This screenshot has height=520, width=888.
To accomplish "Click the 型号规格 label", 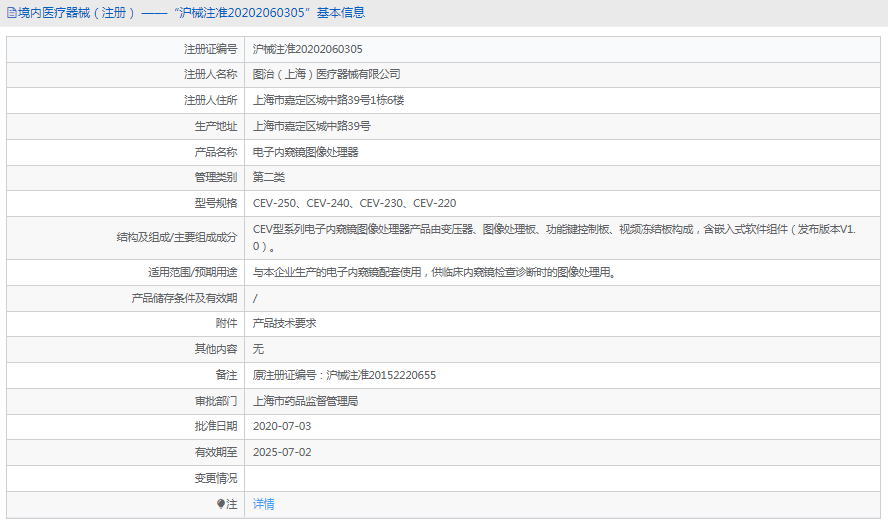I will pyautogui.click(x=216, y=203).
